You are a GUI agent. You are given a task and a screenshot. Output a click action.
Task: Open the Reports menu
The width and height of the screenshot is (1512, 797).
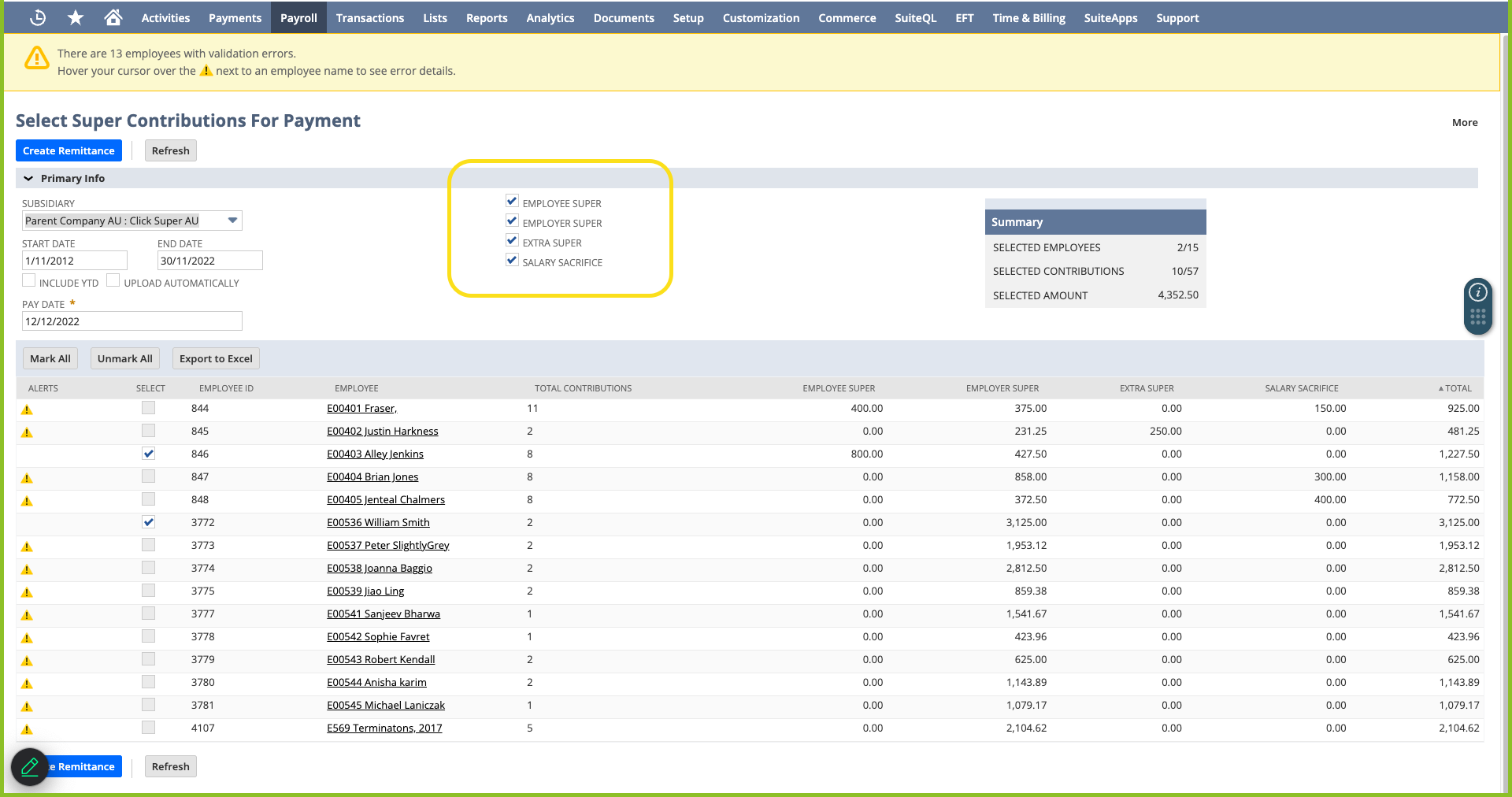pos(486,17)
